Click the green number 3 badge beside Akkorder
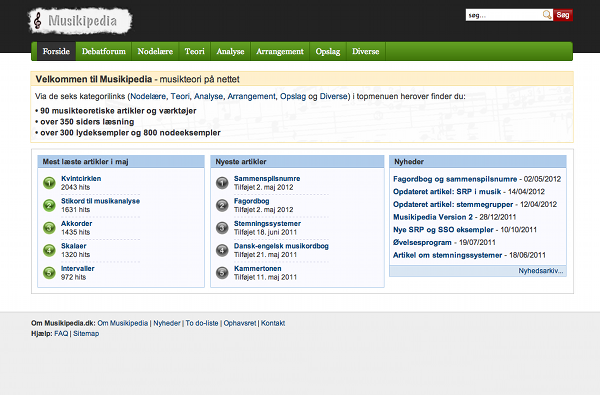The image size is (600, 395). pos(49,228)
